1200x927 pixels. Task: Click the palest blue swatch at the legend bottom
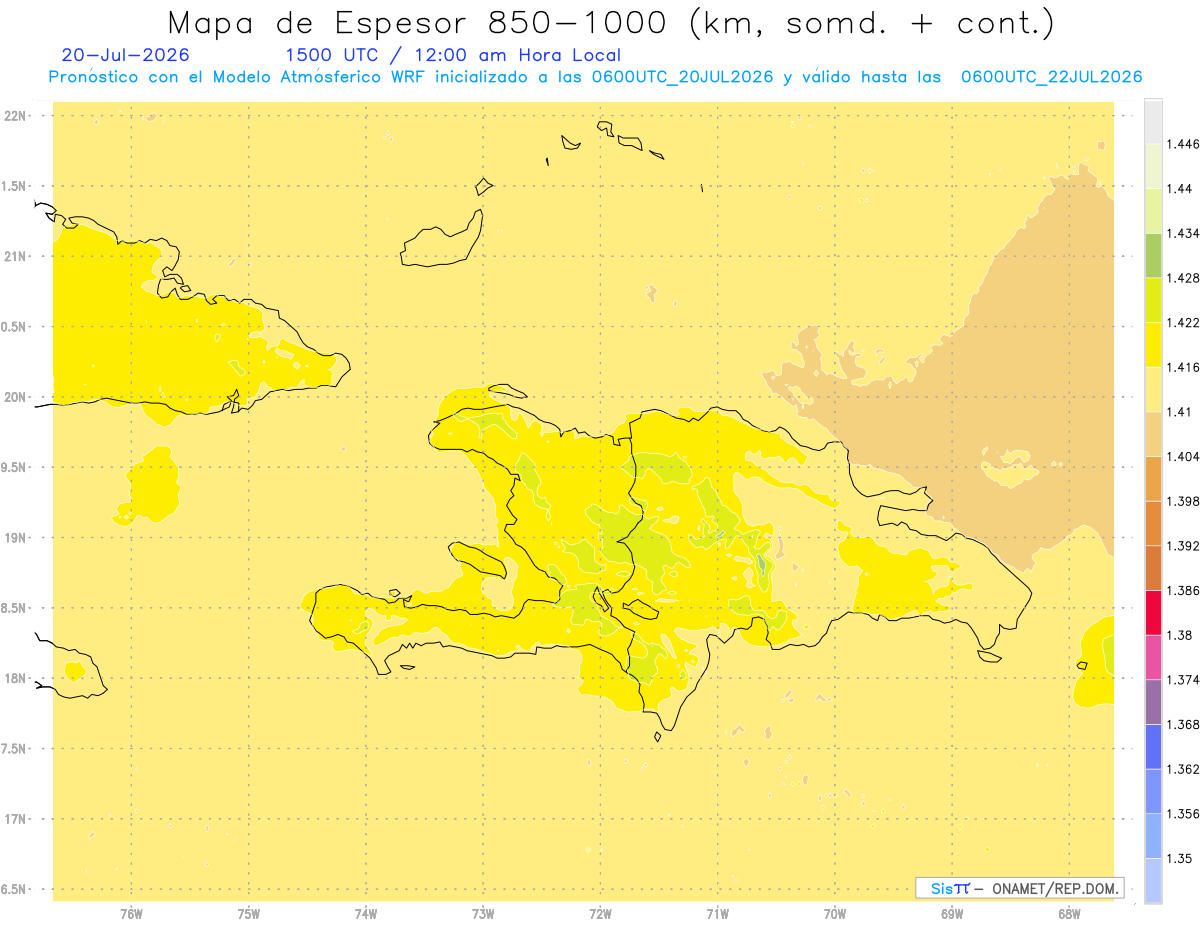(x=1153, y=881)
